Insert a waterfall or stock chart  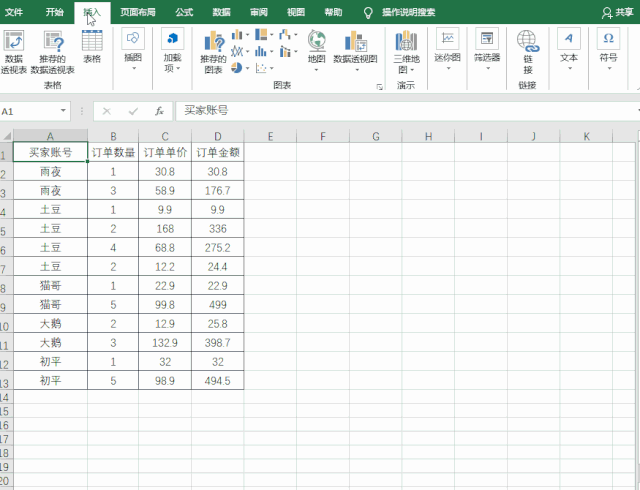(x=288, y=35)
